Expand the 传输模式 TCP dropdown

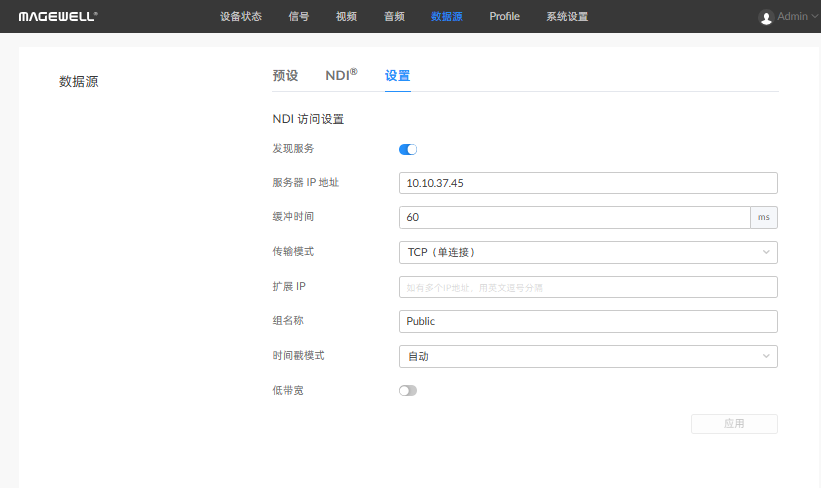tap(587, 252)
